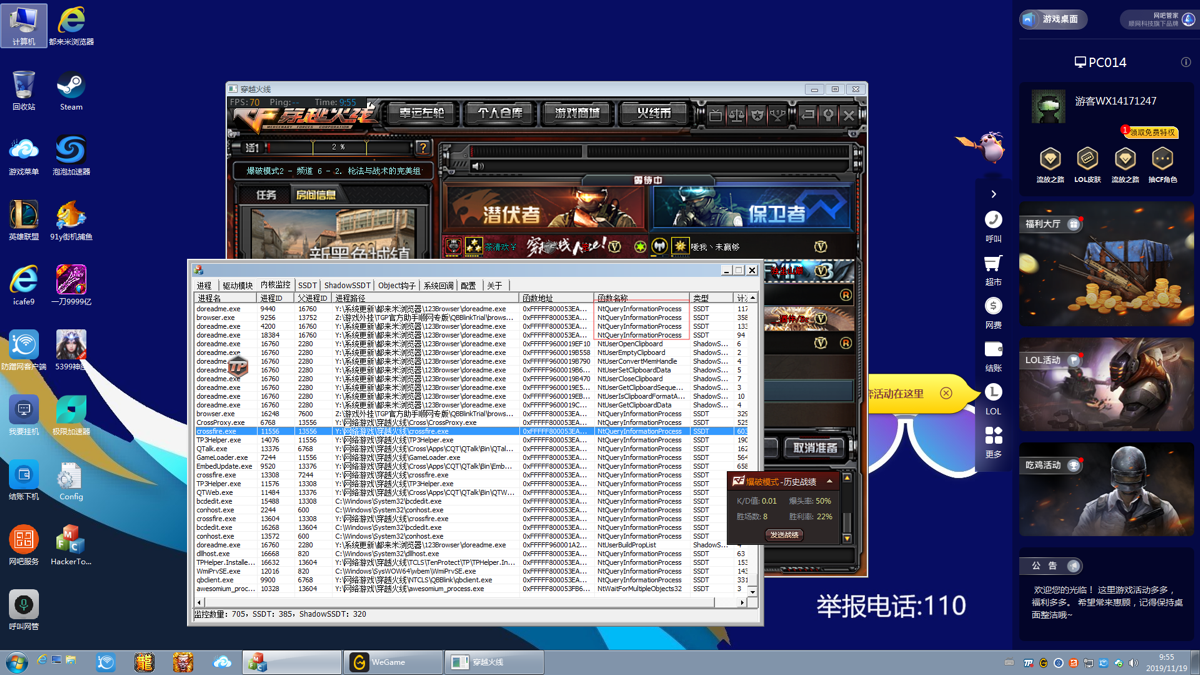Open the 关于 tab
This screenshot has height=675, width=1200.
494,286
